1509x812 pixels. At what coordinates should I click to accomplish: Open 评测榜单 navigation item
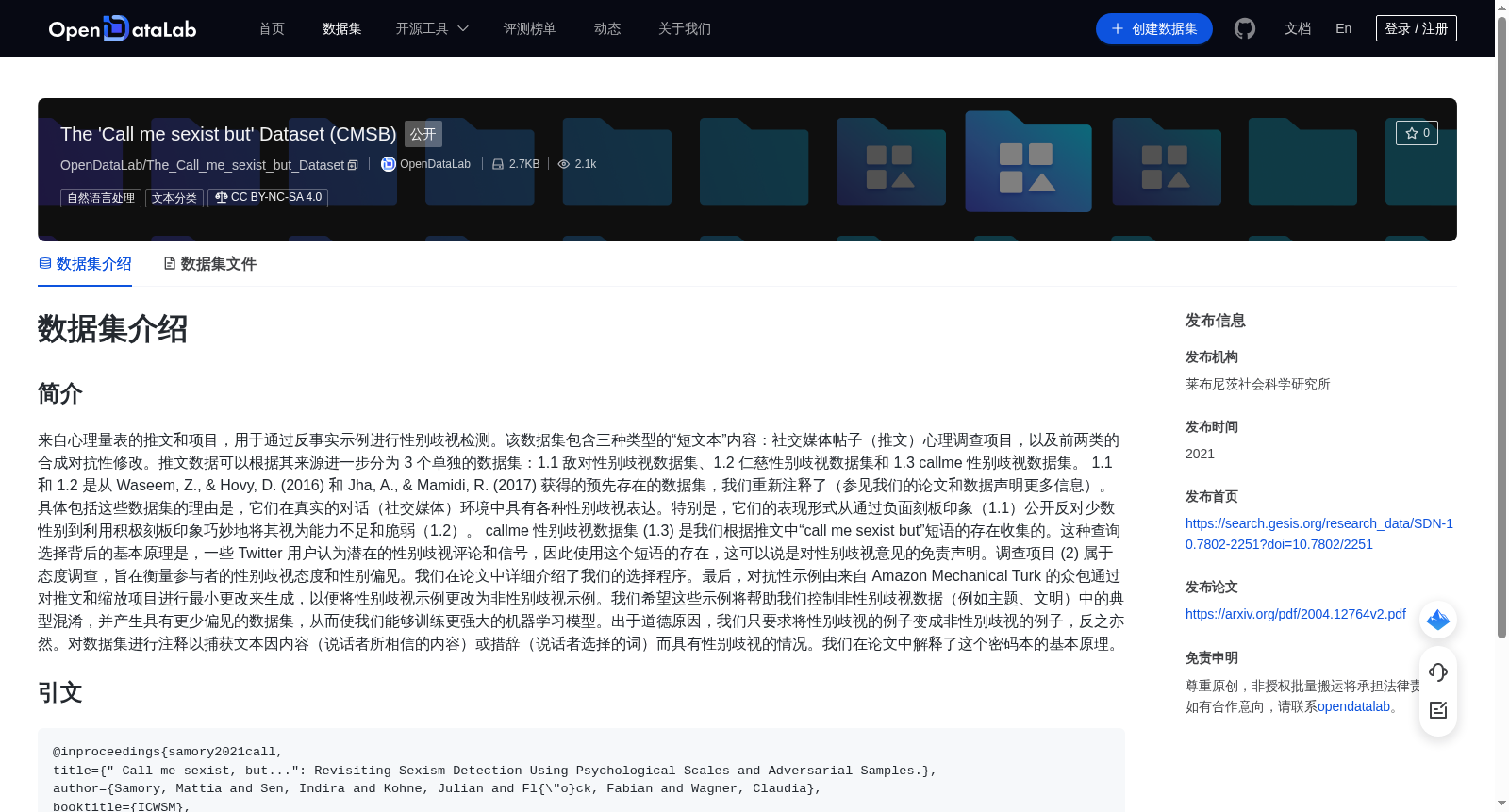(529, 28)
